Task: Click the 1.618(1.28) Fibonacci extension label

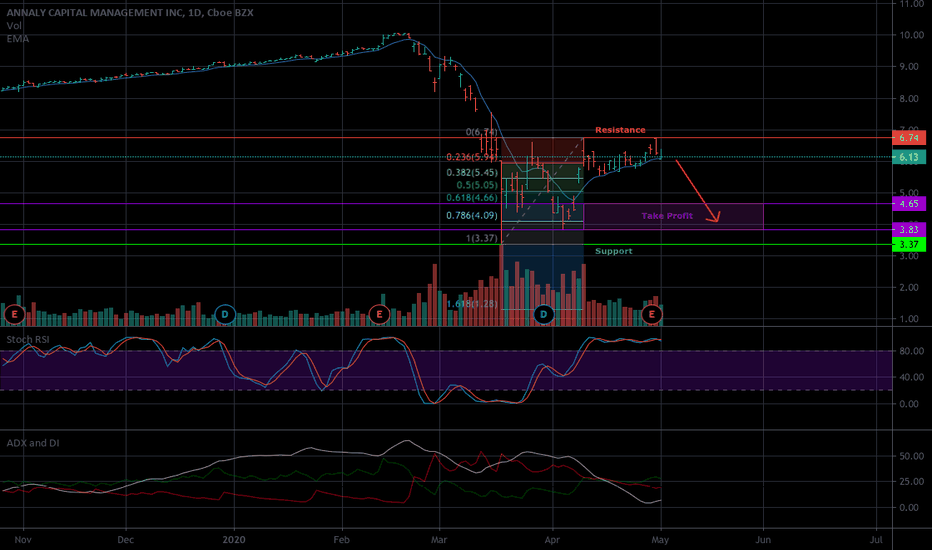Action: point(472,304)
